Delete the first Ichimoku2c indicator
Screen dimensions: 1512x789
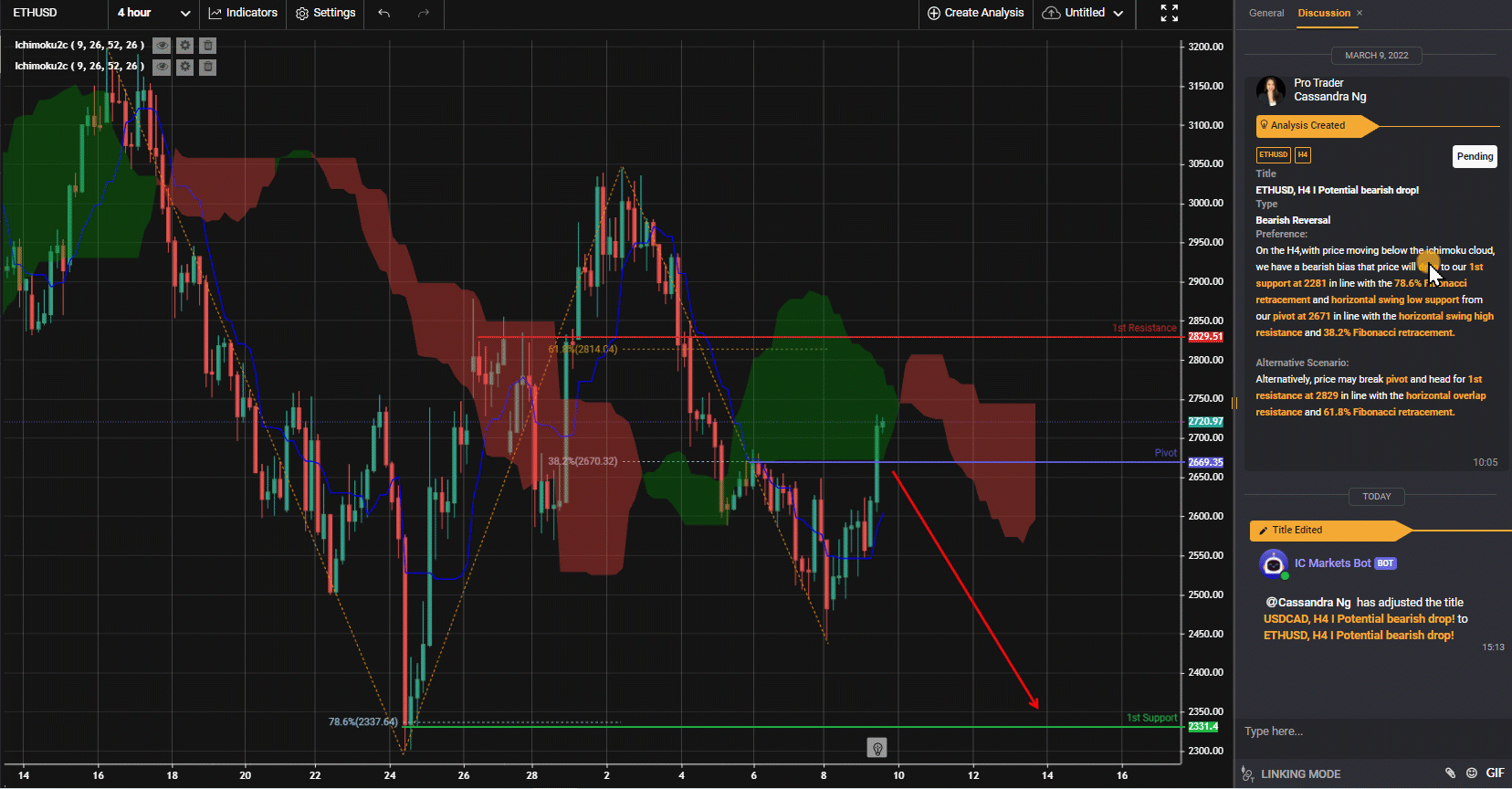[x=208, y=45]
